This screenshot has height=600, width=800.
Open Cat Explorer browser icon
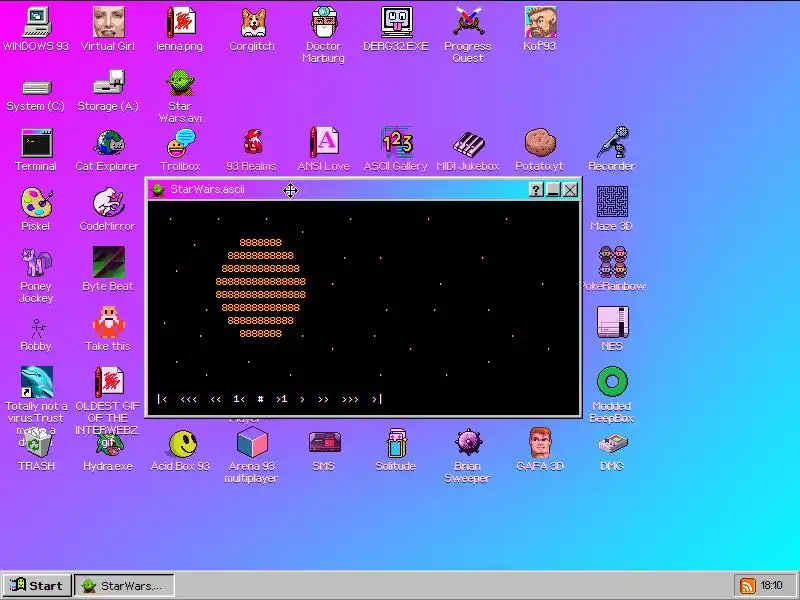[108, 149]
